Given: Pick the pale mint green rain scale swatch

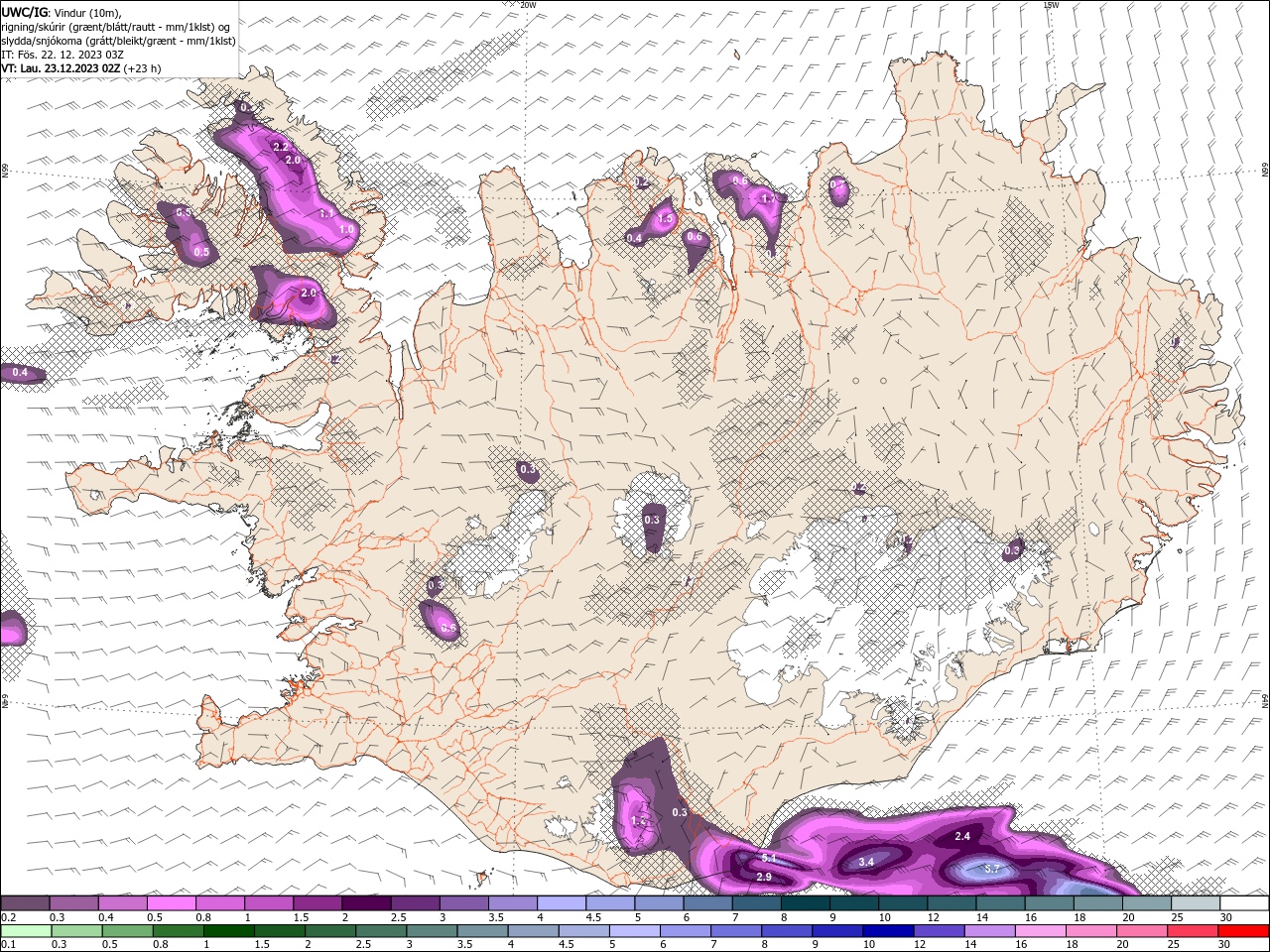Looking at the screenshot, I should pos(26,931).
